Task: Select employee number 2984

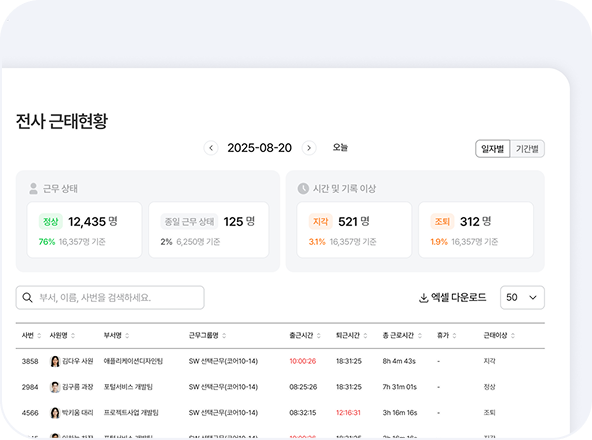Action: click(30, 387)
